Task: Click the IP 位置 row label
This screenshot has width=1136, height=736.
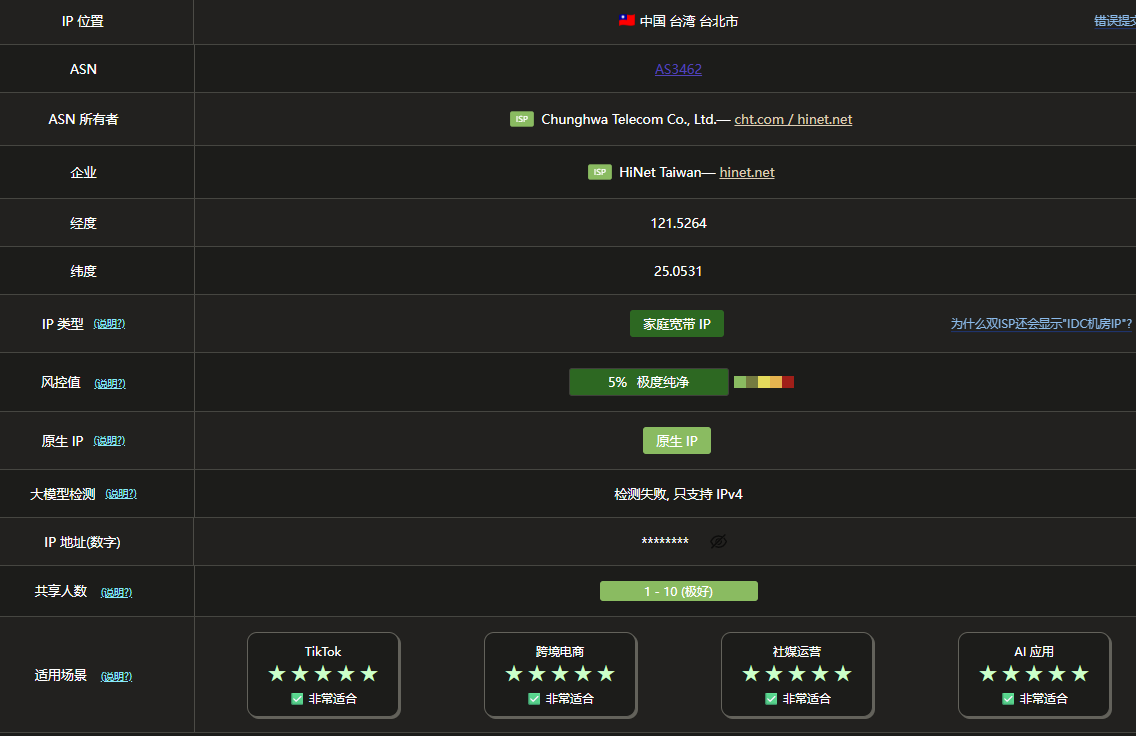Action: tap(83, 21)
